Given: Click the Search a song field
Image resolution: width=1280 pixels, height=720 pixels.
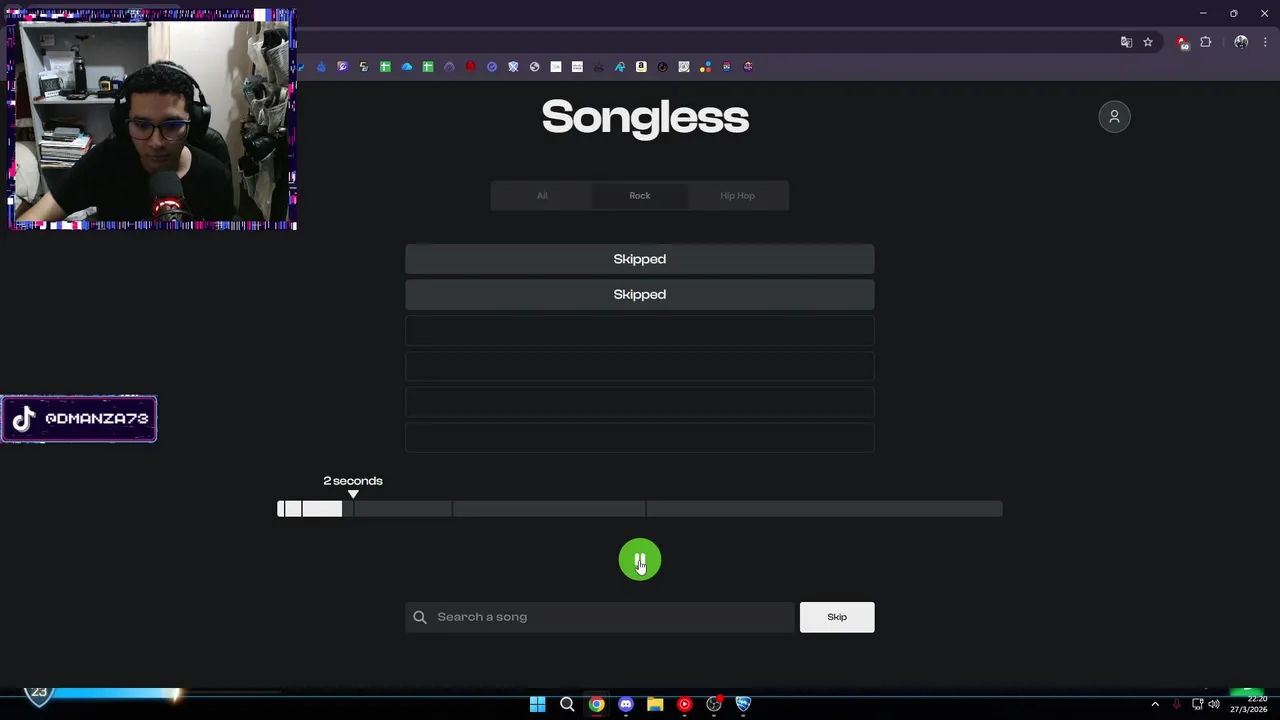Looking at the screenshot, I should [x=600, y=617].
